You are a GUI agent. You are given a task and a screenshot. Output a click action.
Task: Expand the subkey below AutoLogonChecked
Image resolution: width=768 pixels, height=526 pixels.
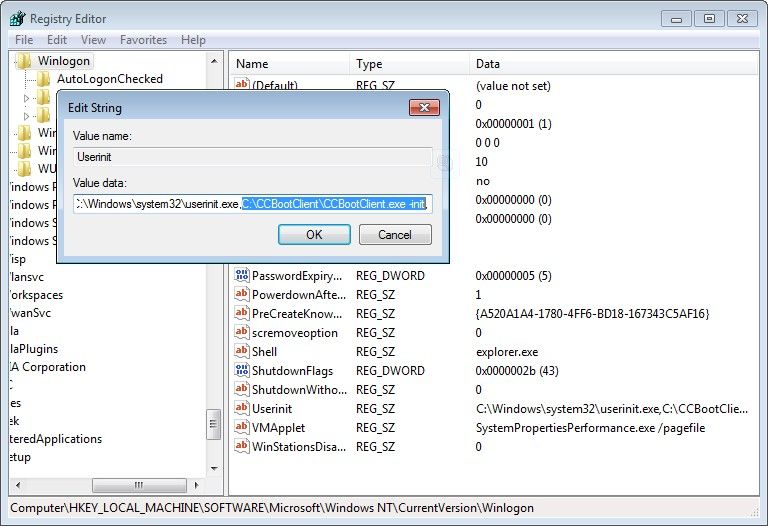coord(28,98)
